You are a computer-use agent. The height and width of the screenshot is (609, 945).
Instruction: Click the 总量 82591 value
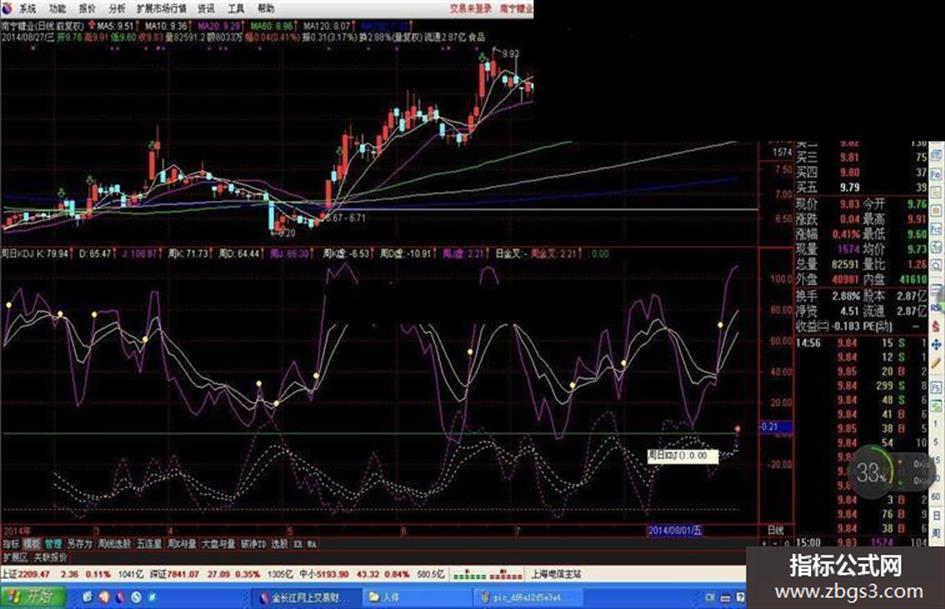tap(846, 264)
